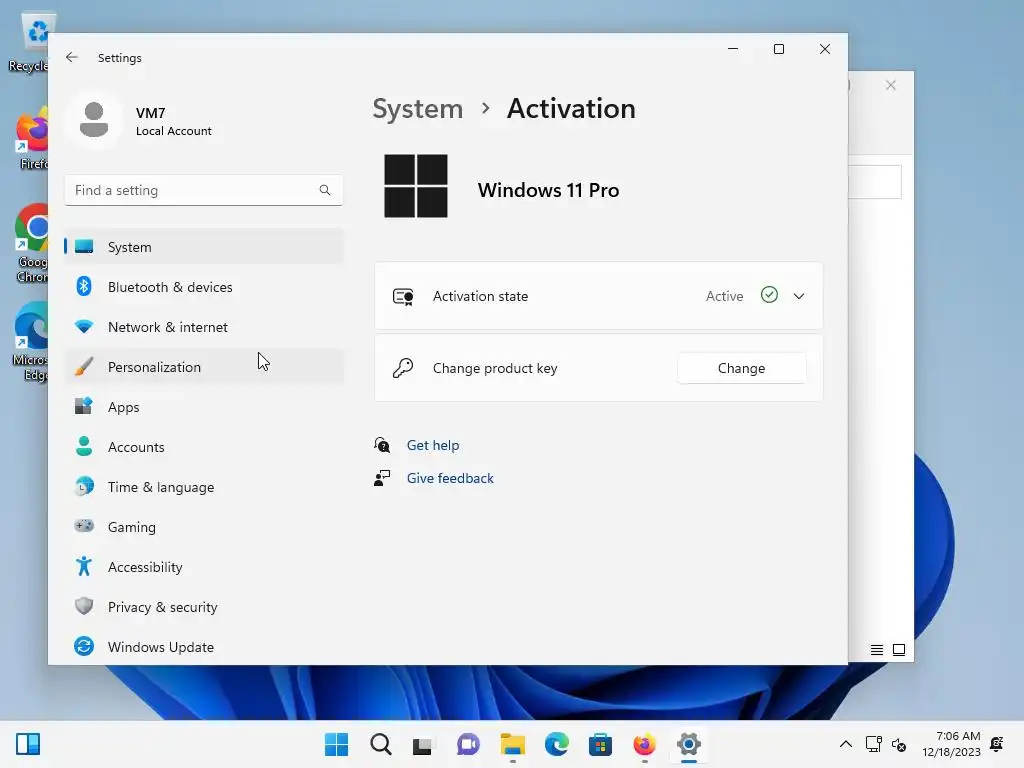Click the Windows 11 Pro logo
The height and width of the screenshot is (768, 1024).
(x=416, y=186)
